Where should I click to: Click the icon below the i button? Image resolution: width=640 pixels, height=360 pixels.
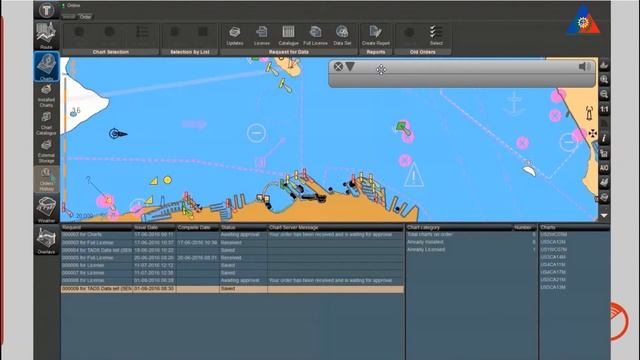[x=604, y=153]
